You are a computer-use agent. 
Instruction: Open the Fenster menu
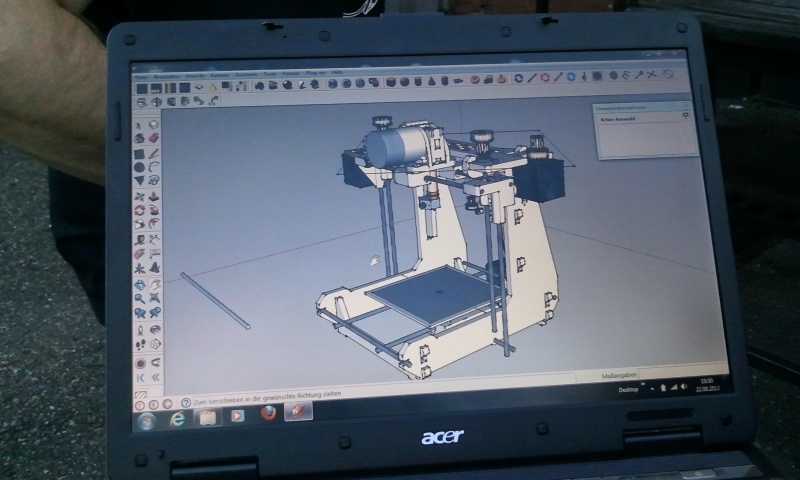tap(290, 73)
